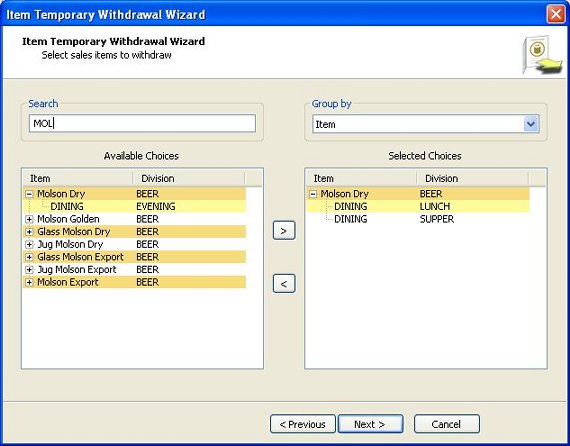
Task: Cancel the withdrawal wizard
Action: click(447, 424)
